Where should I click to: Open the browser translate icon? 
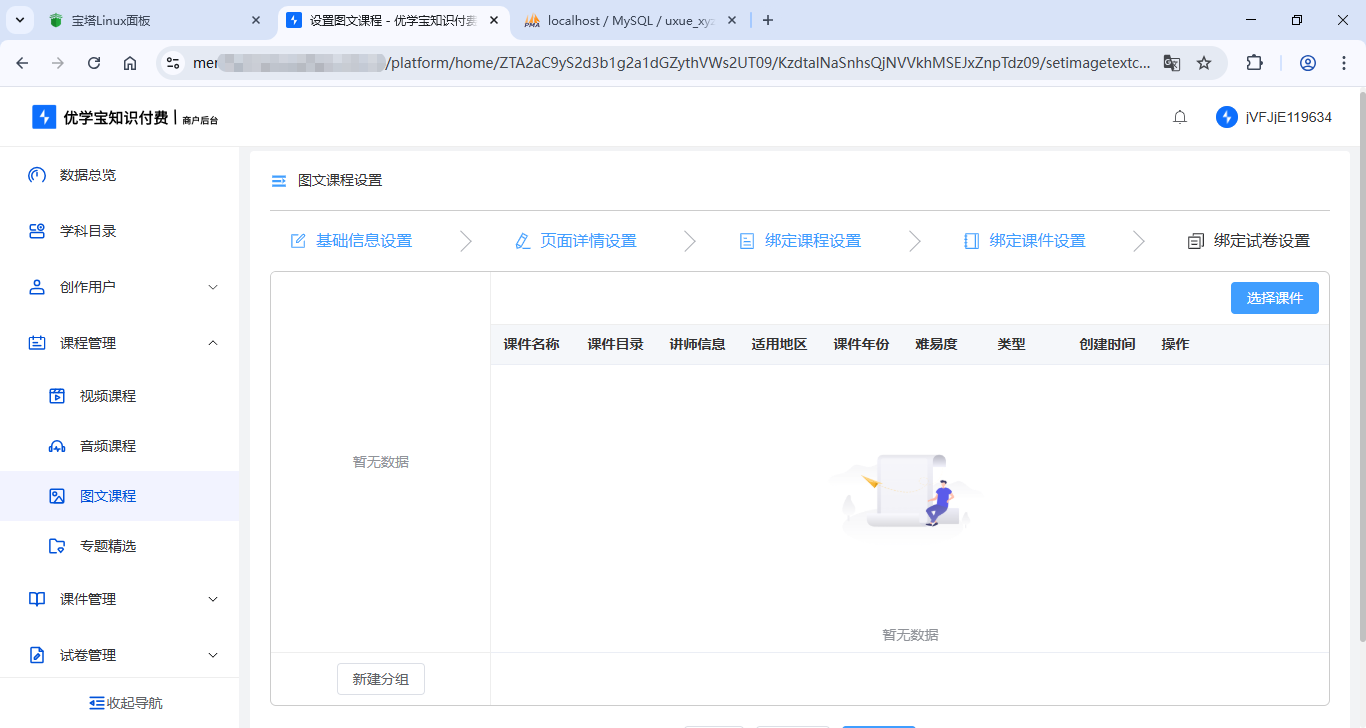click(x=1171, y=62)
